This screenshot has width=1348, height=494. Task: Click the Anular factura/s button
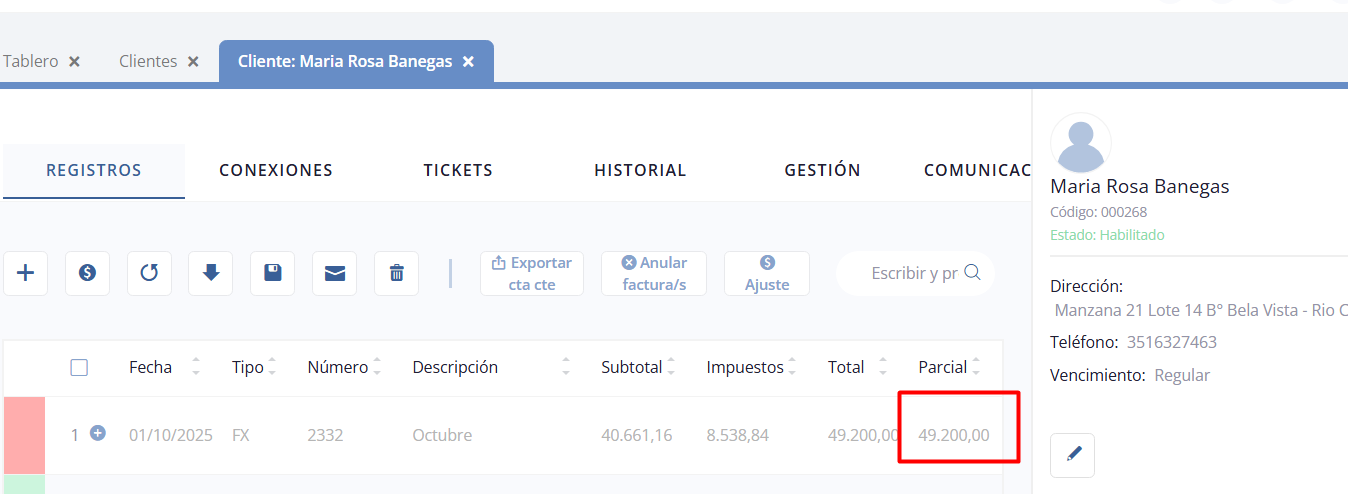654,273
